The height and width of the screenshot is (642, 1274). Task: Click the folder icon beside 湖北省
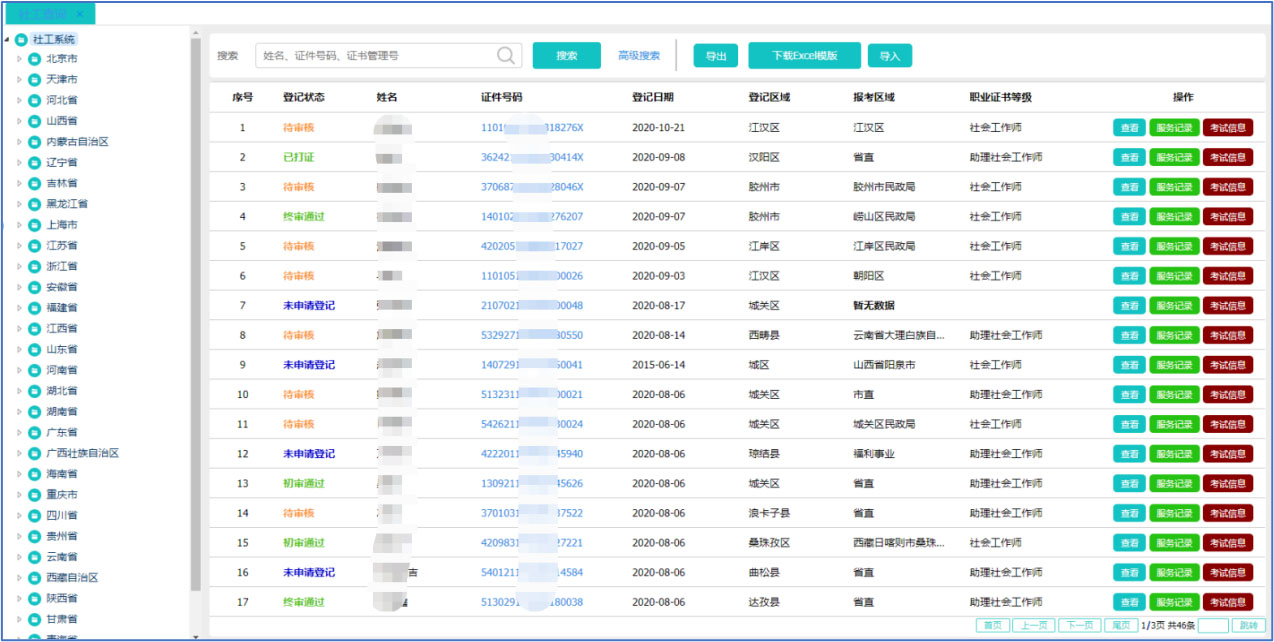tap(35, 391)
